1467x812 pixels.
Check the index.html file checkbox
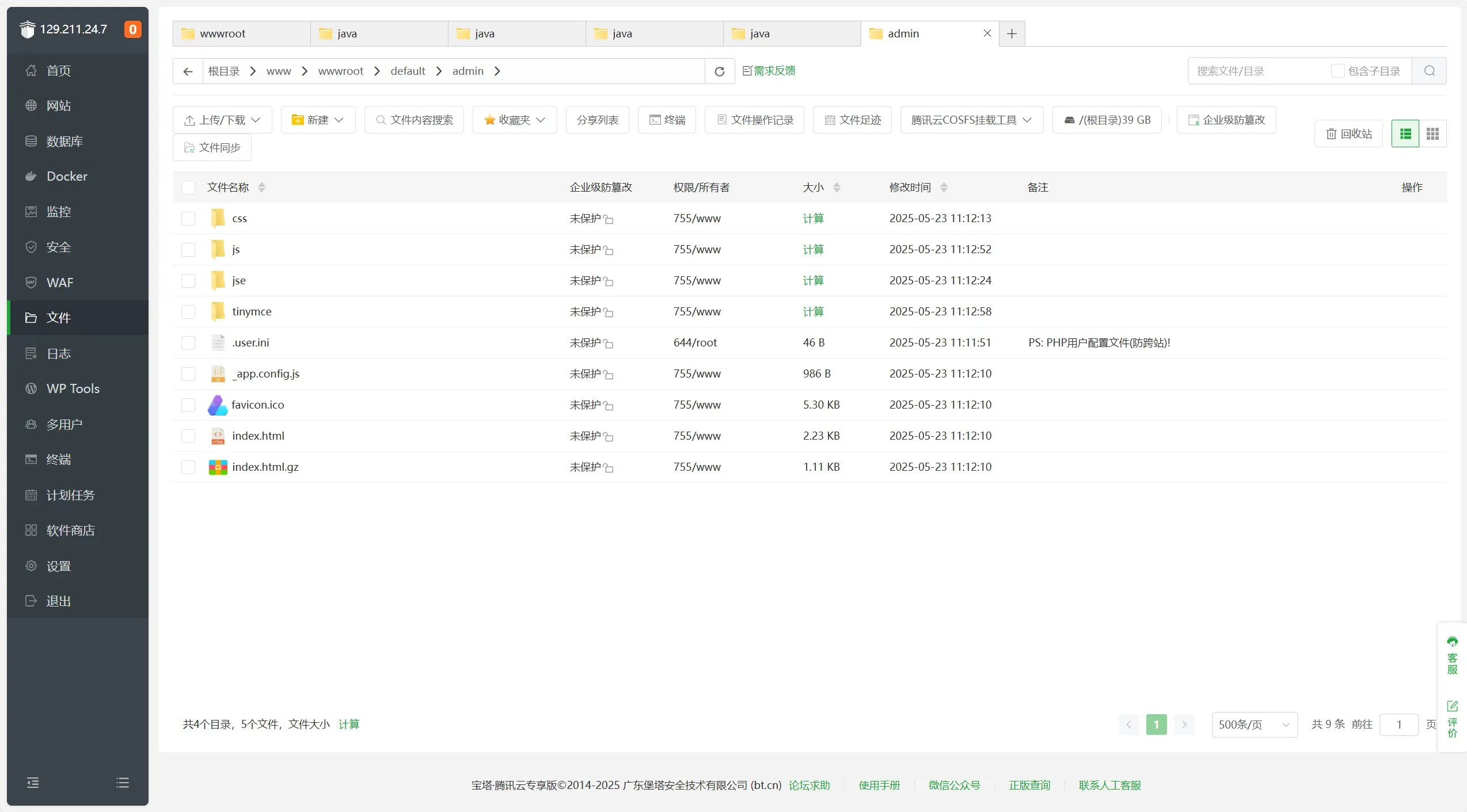click(188, 436)
